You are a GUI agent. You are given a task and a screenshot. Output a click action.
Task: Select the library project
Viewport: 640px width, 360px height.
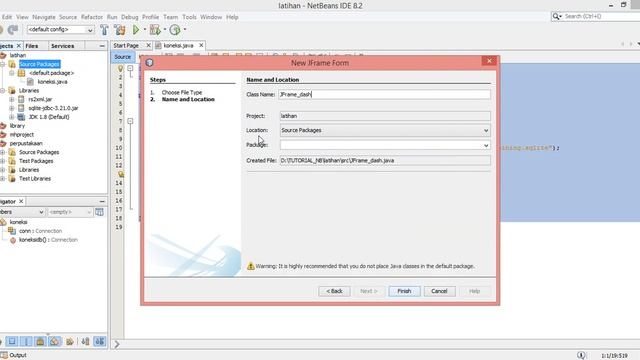click(17, 126)
